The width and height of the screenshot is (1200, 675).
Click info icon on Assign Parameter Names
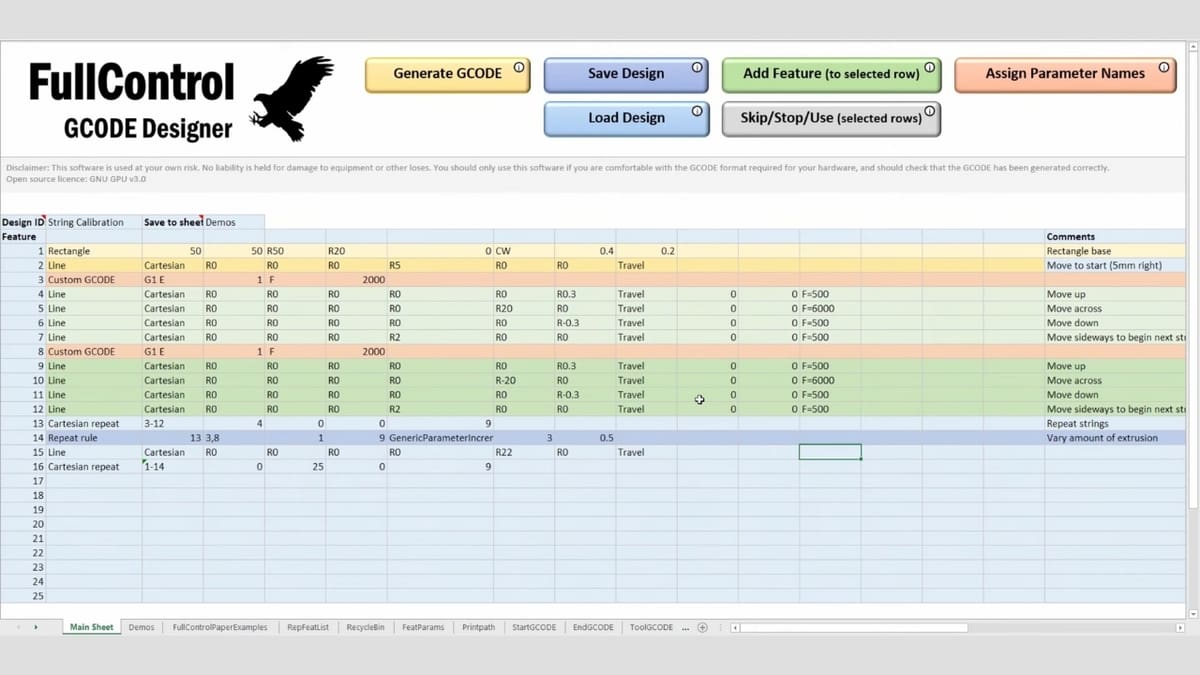point(1163,67)
